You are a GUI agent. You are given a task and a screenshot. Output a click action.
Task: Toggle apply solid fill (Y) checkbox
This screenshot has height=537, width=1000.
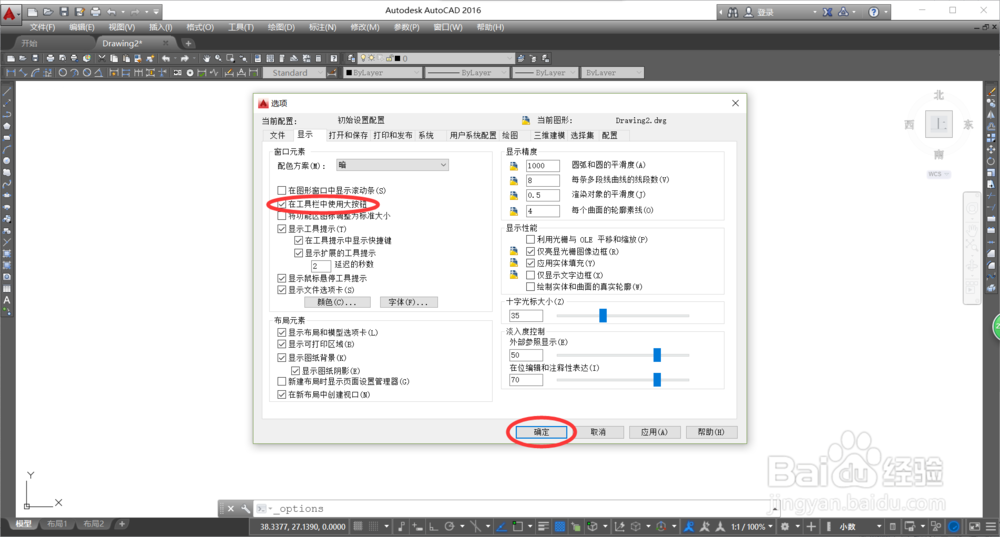coord(531,263)
